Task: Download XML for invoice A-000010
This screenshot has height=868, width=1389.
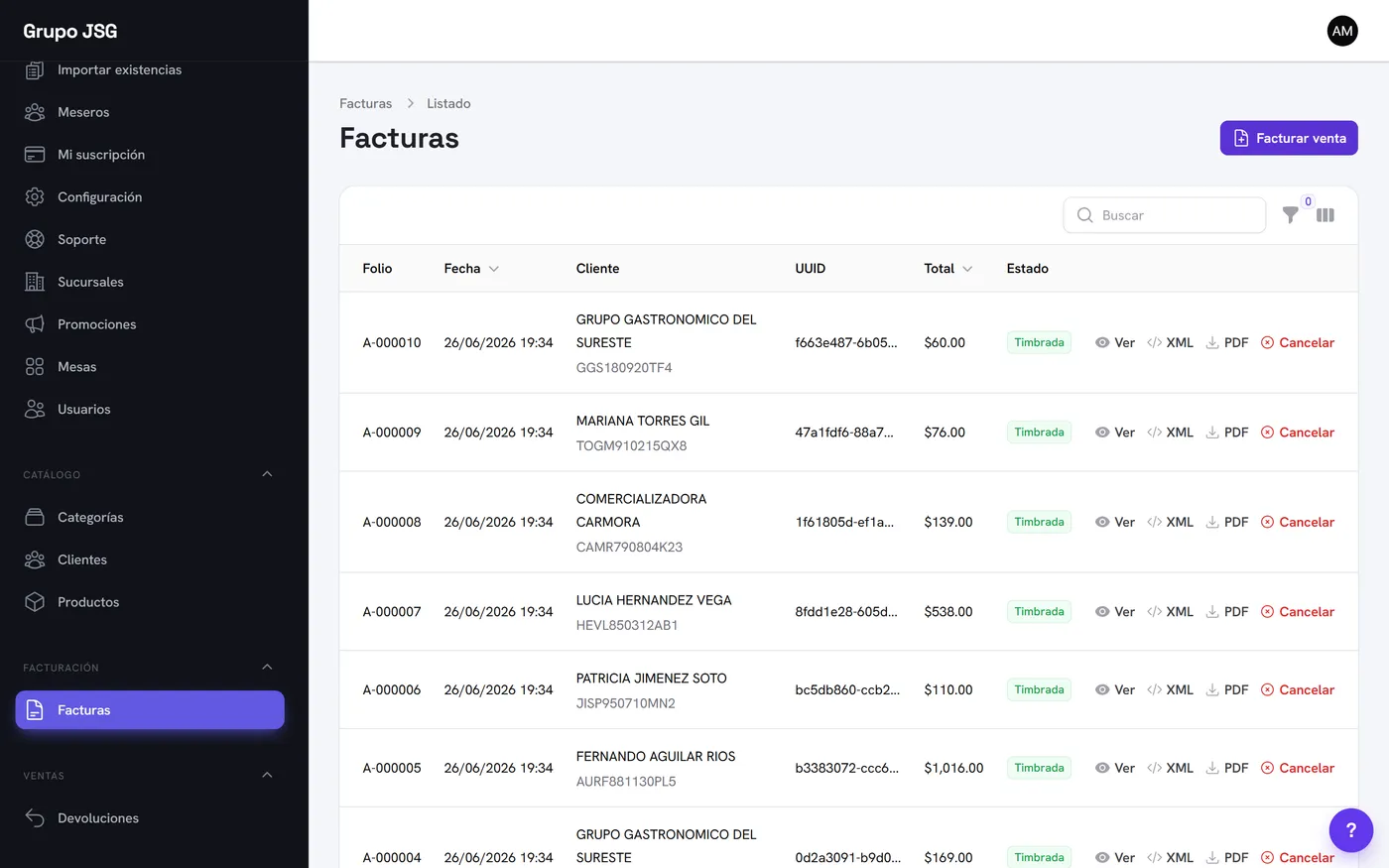Action: point(1170,342)
